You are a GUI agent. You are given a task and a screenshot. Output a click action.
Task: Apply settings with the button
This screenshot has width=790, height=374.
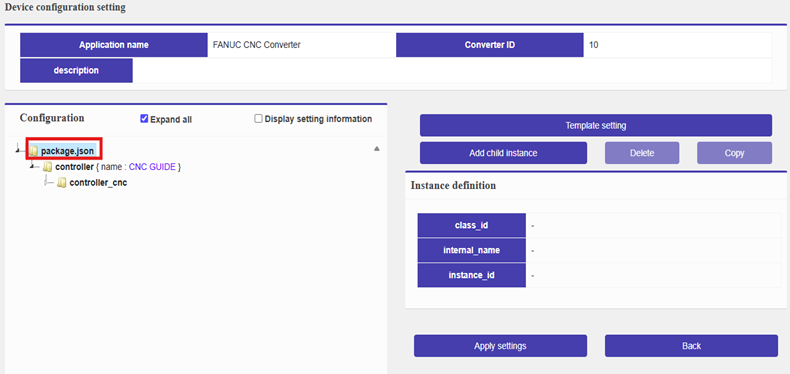pos(500,346)
